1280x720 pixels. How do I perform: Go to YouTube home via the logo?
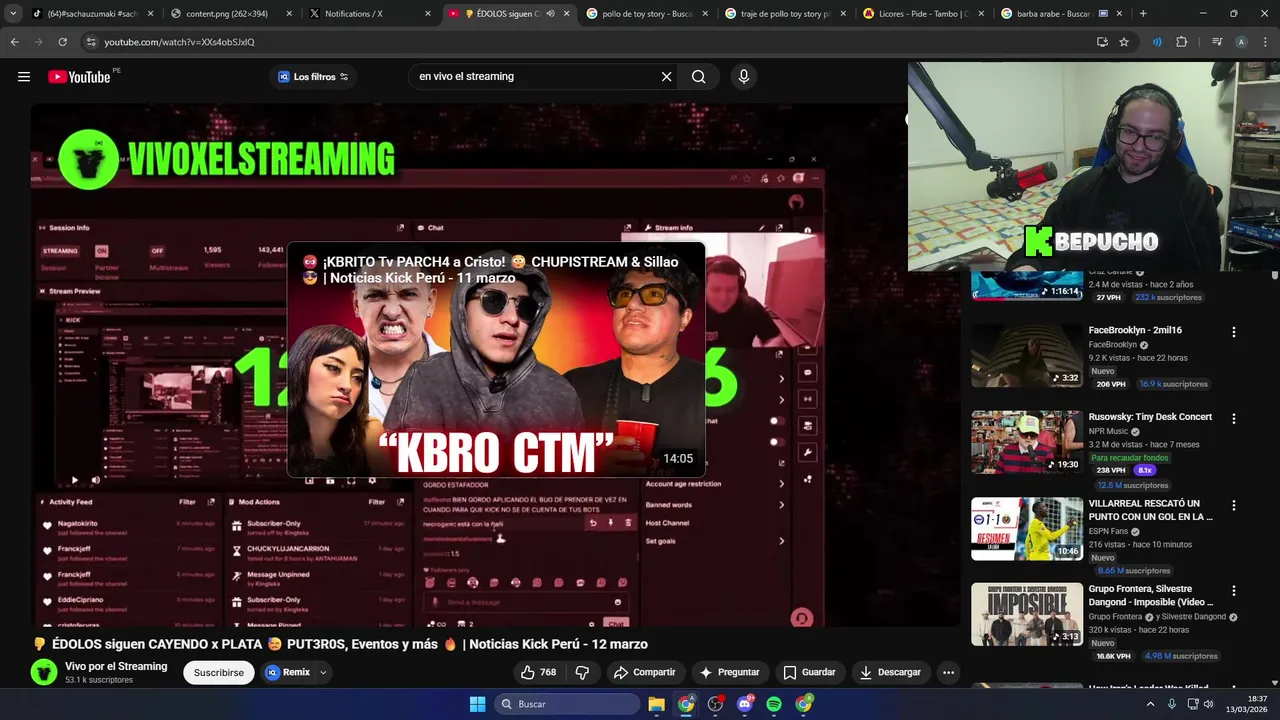[x=79, y=77]
